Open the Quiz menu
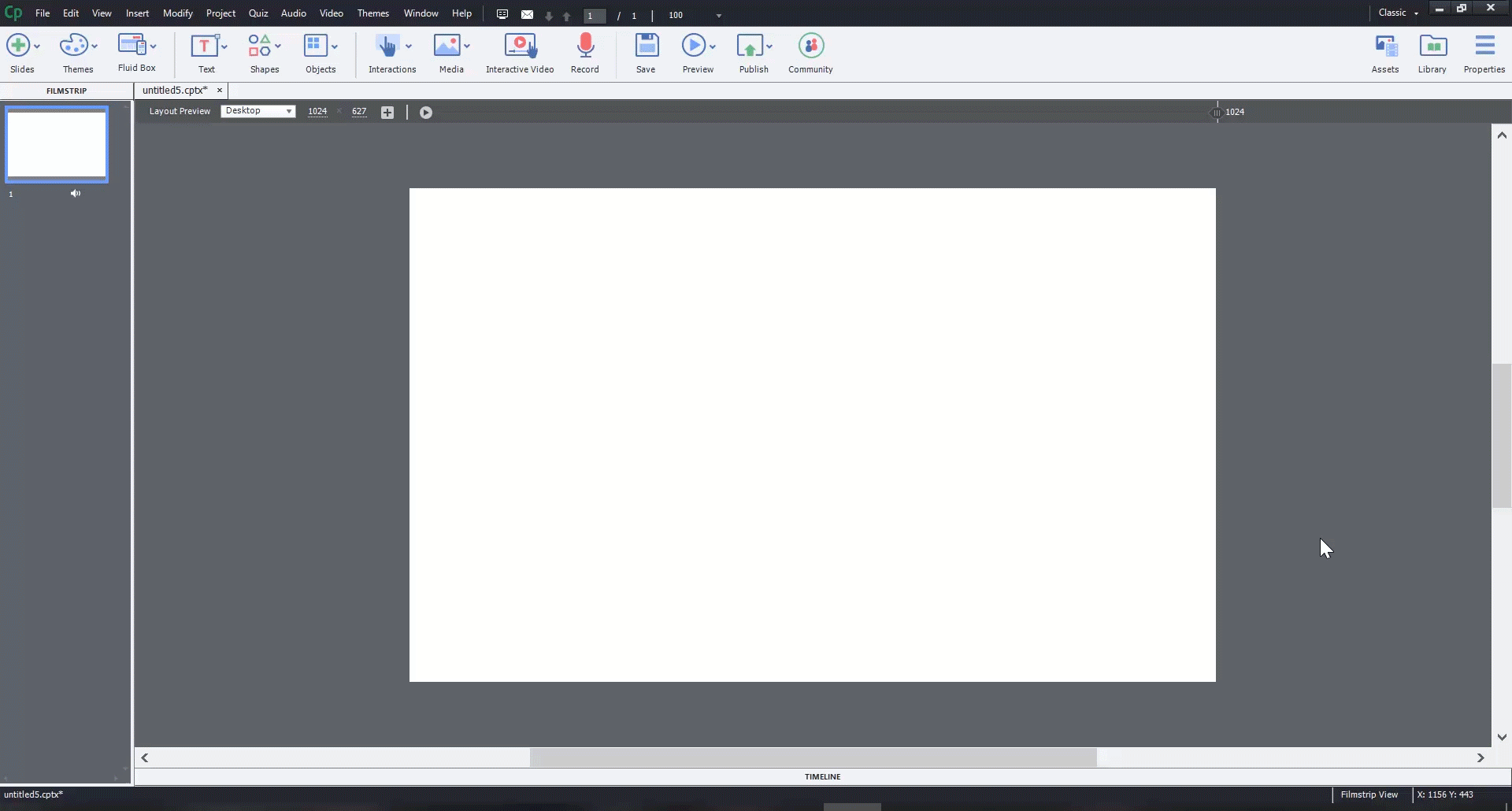 [258, 13]
